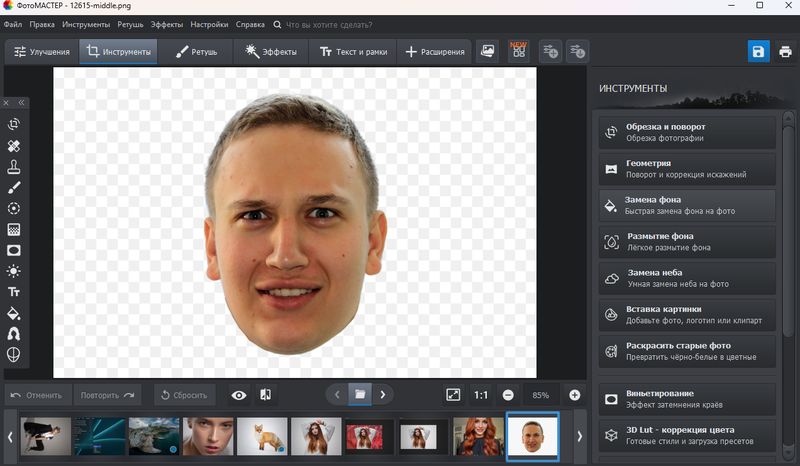Open the NEW features grid icon

pos(519,51)
